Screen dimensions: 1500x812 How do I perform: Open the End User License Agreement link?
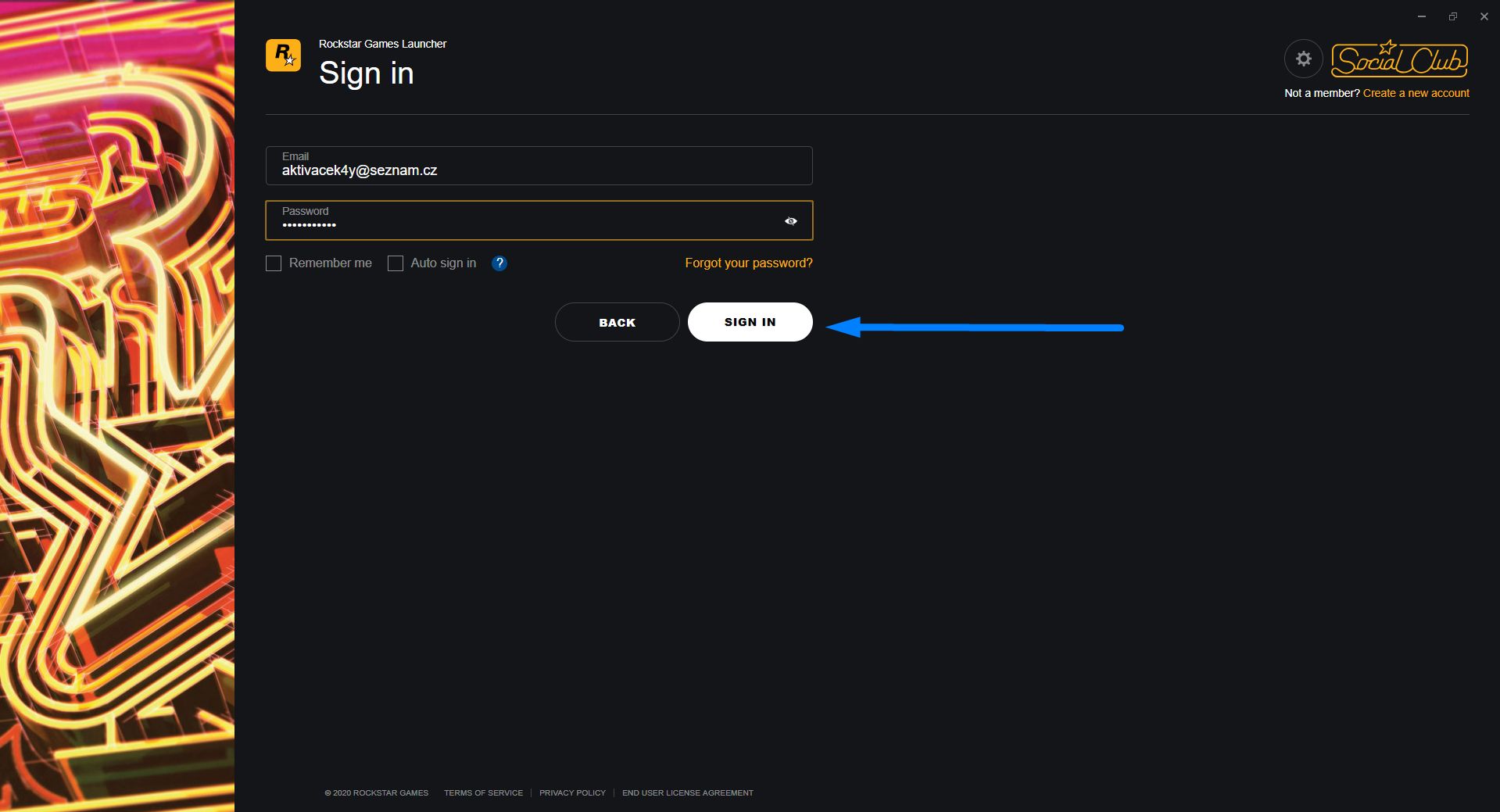tap(687, 792)
